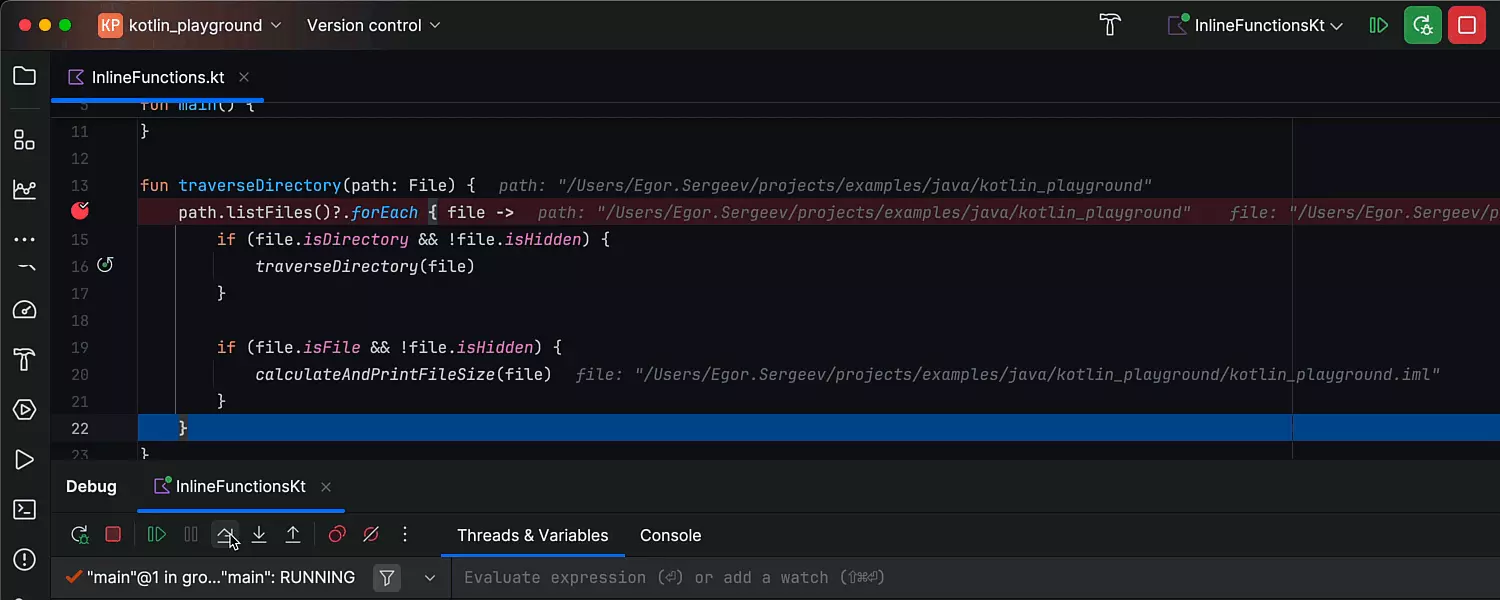The height and width of the screenshot is (600, 1500).
Task: Resume program from debug toolbar
Action: (157, 535)
